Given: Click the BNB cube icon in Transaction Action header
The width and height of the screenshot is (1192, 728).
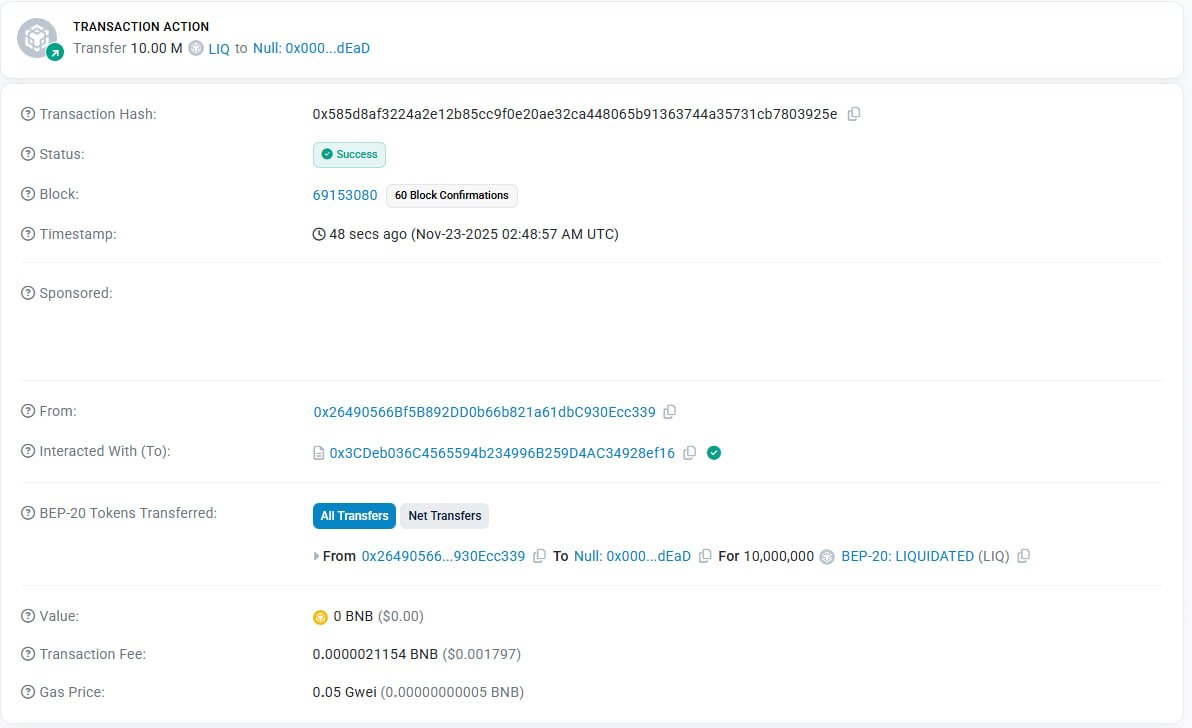Looking at the screenshot, I should coord(38,38).
